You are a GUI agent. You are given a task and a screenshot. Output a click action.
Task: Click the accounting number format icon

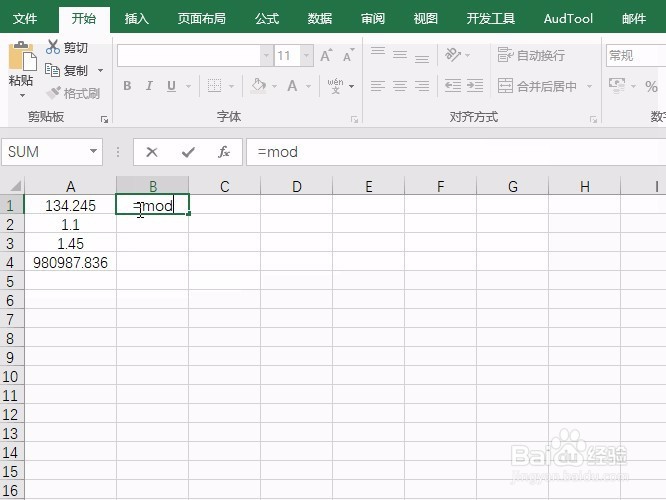click(x=617, y=86)
